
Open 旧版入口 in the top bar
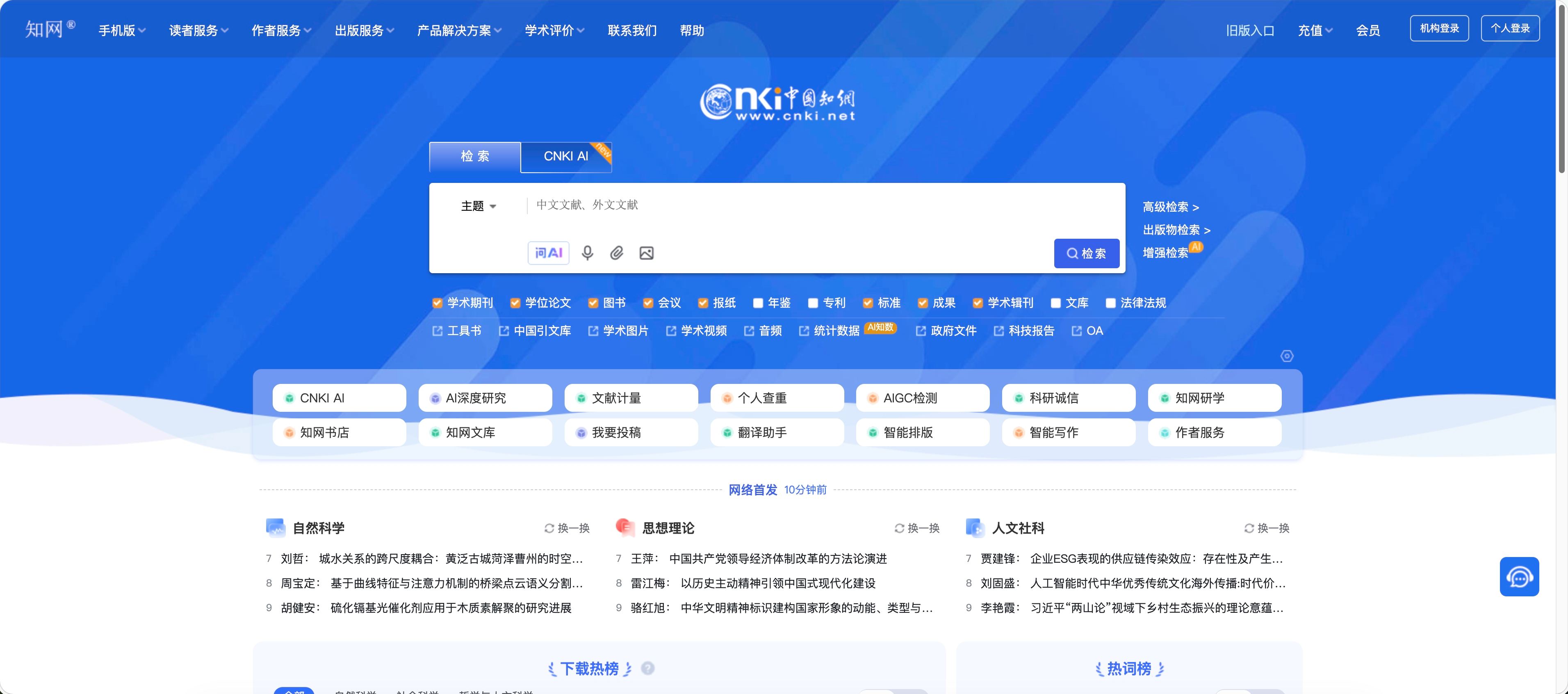pyautogui.click(x=1250, y=30)
